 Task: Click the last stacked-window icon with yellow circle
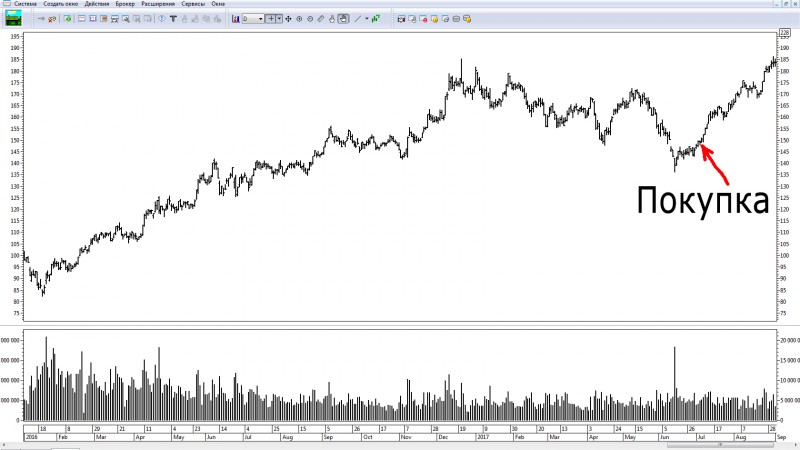point(467,19)
